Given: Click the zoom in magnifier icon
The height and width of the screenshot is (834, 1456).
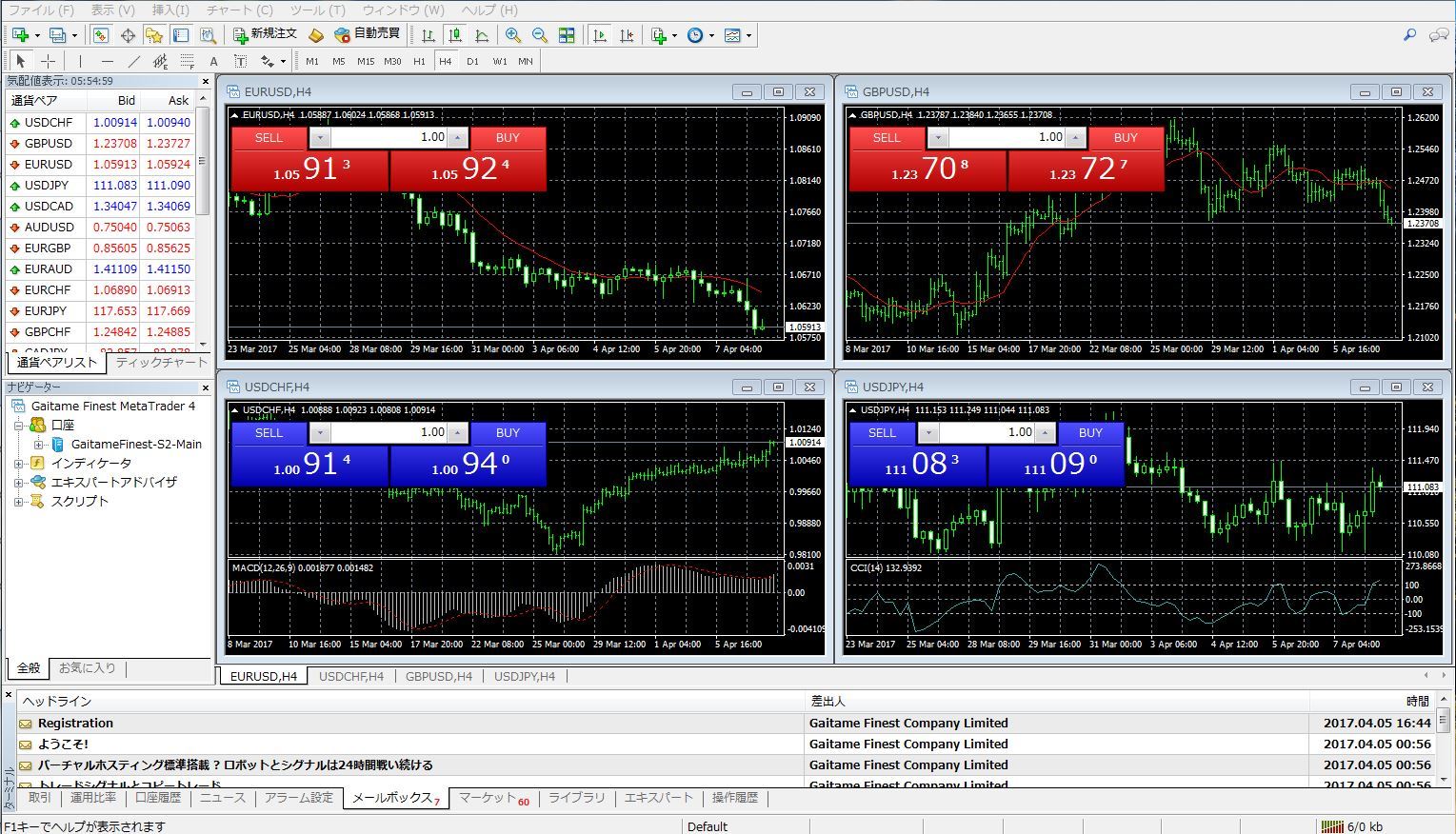Looking at the screenshot, I should pyautogui.click(x=513, y=35).
